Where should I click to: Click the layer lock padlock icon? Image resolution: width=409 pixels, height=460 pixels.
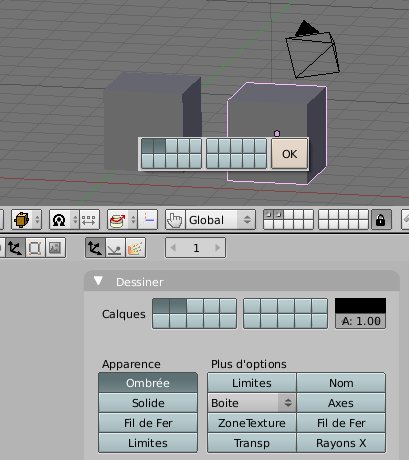(x=381, y=220)
